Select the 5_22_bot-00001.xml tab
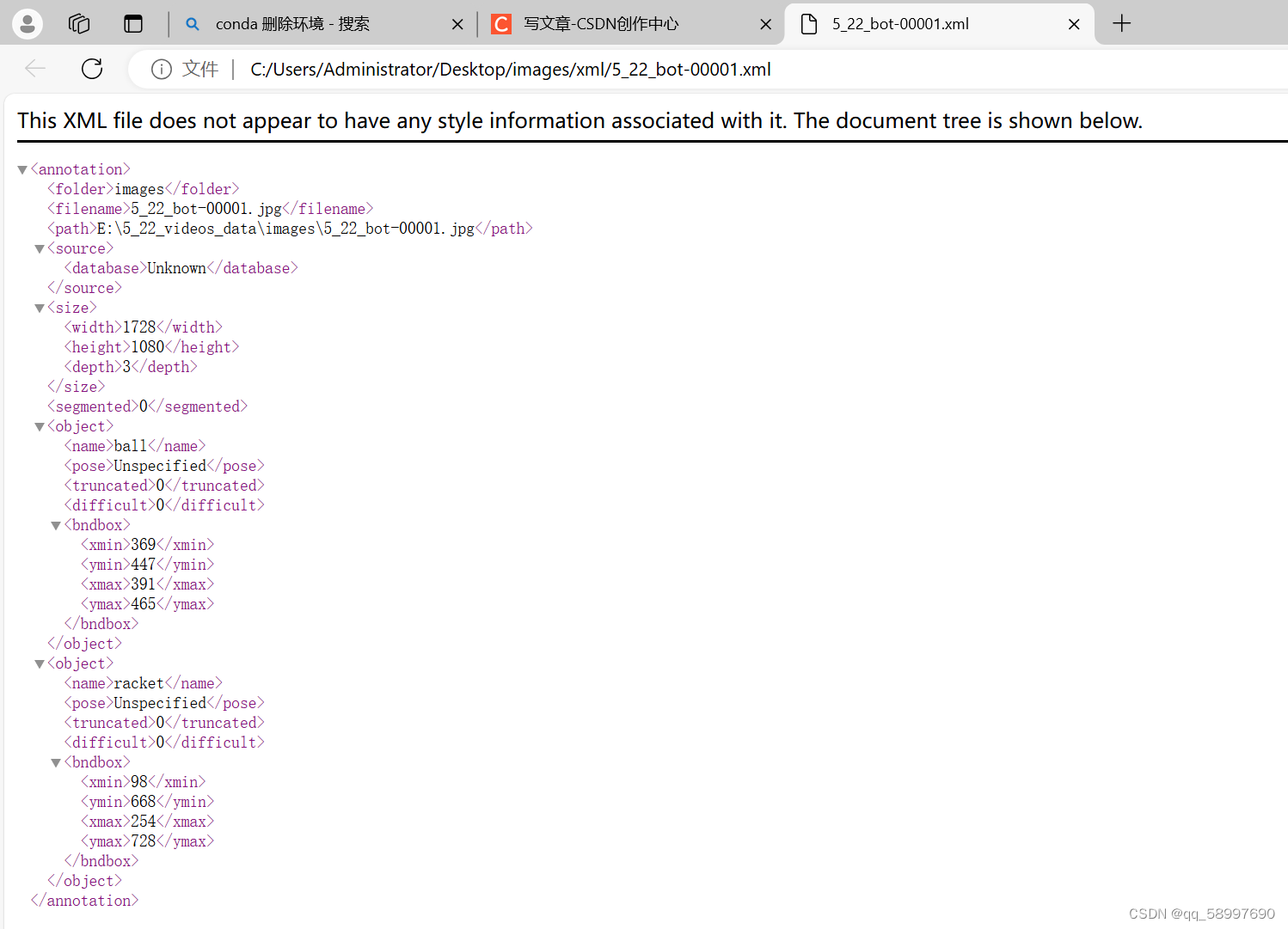1288x929 pixels. 940,24
